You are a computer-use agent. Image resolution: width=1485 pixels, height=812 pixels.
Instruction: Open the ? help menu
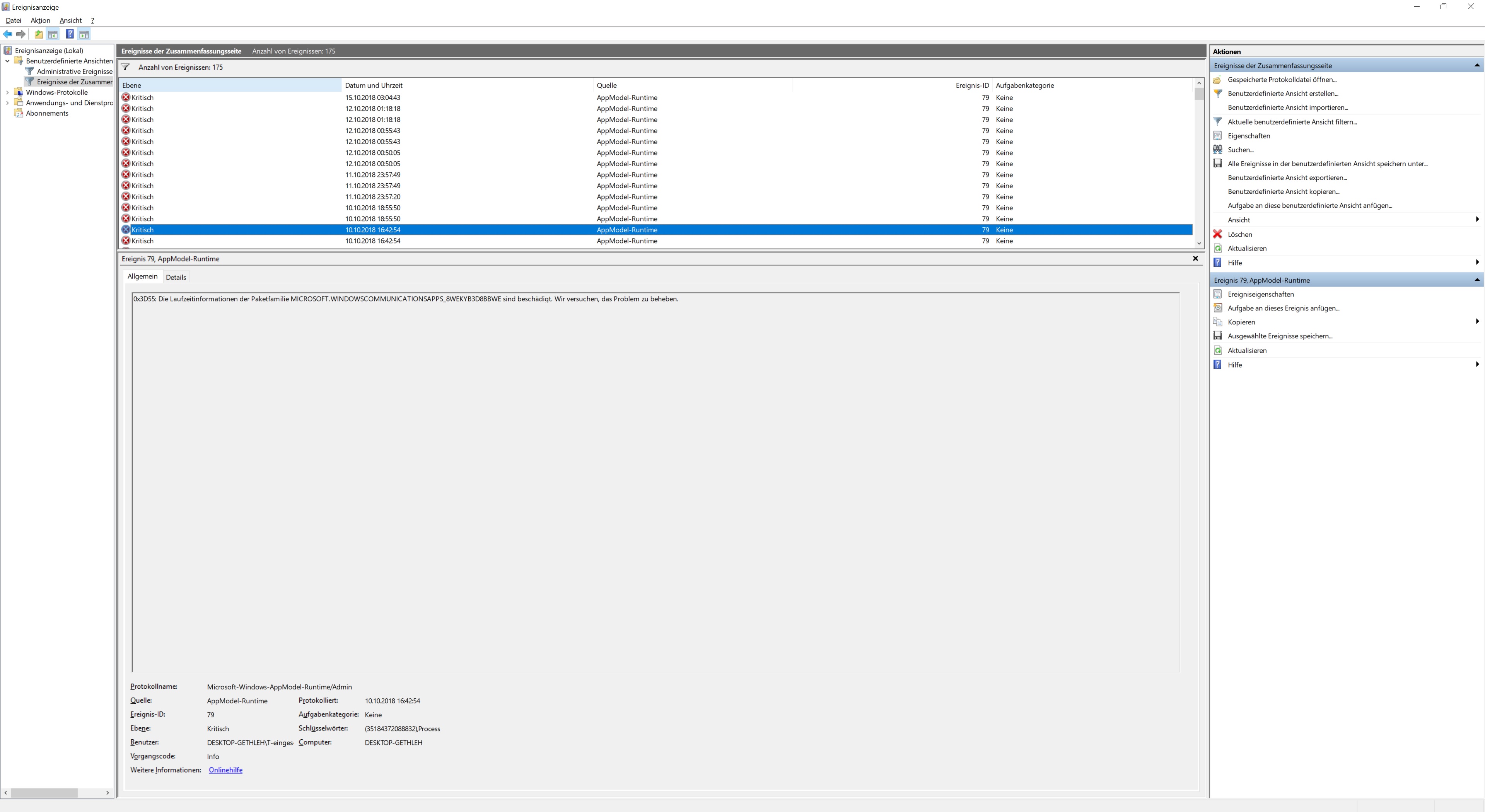[x=92, y=20]
